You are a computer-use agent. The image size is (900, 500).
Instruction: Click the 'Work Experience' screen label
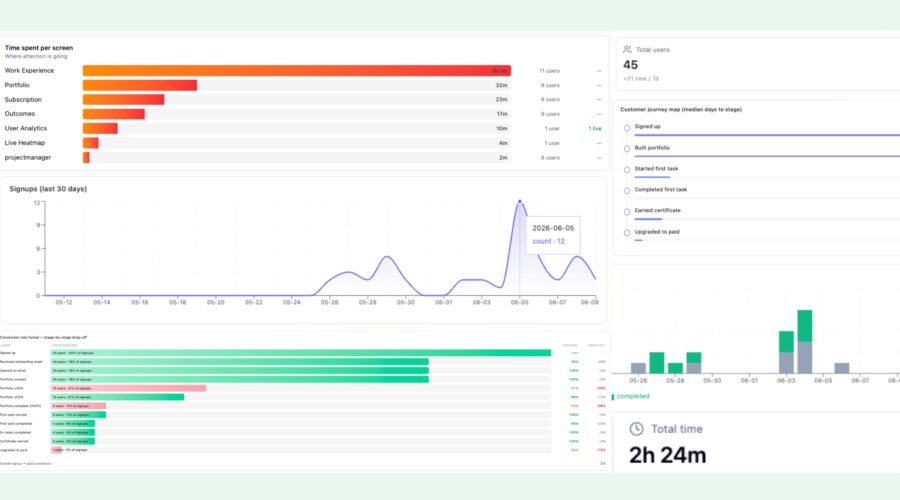tap(29, 71)
